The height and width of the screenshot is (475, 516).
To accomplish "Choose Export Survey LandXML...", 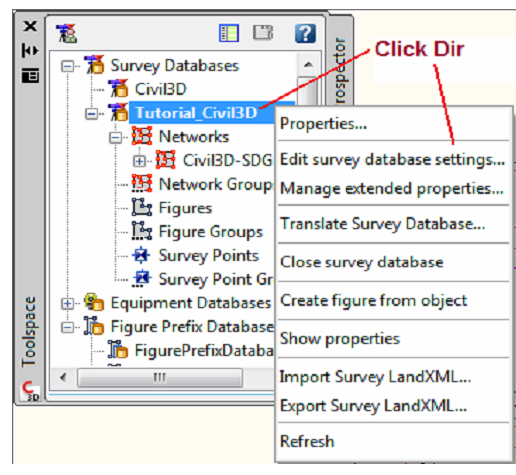I will click(x=393, y=406).
